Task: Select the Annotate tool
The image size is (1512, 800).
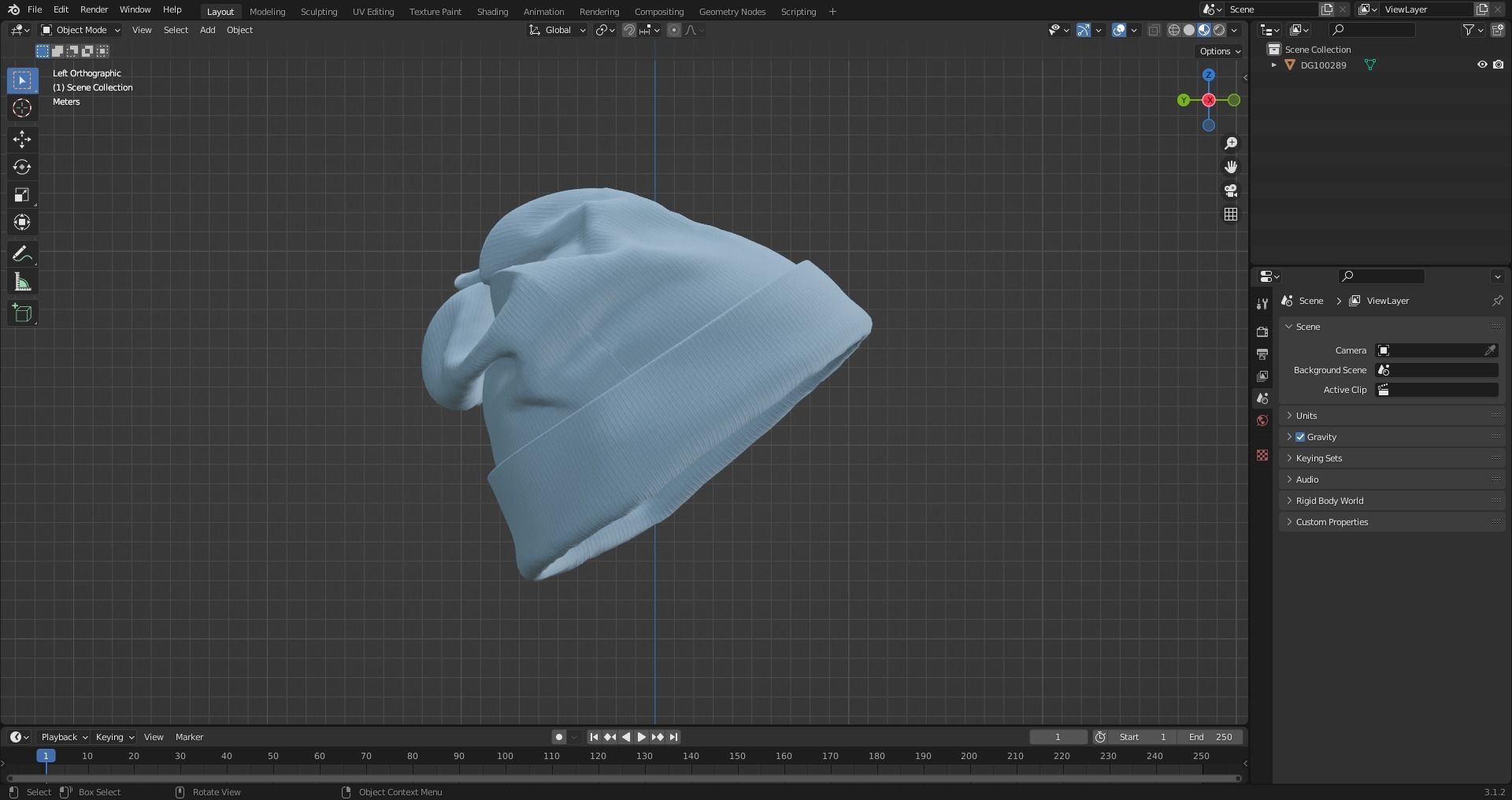Action: [x=22, y=254]
